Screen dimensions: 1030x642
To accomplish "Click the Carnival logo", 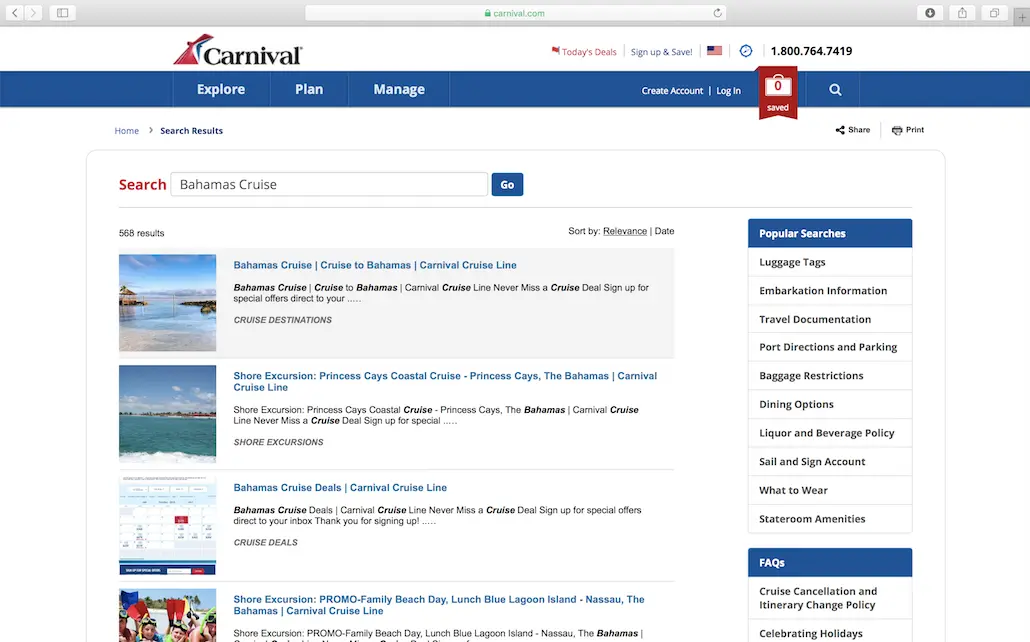I will (x=237, y=50).
